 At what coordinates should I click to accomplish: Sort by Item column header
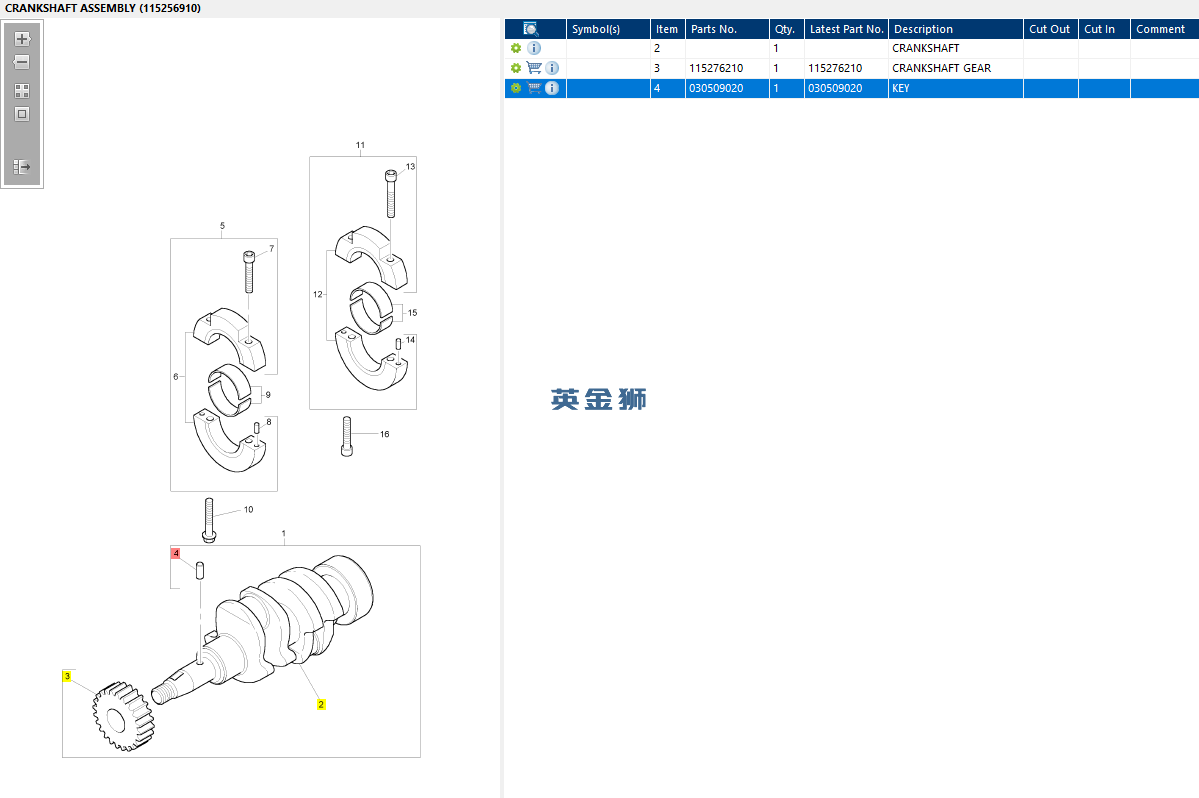pos(668,29)
